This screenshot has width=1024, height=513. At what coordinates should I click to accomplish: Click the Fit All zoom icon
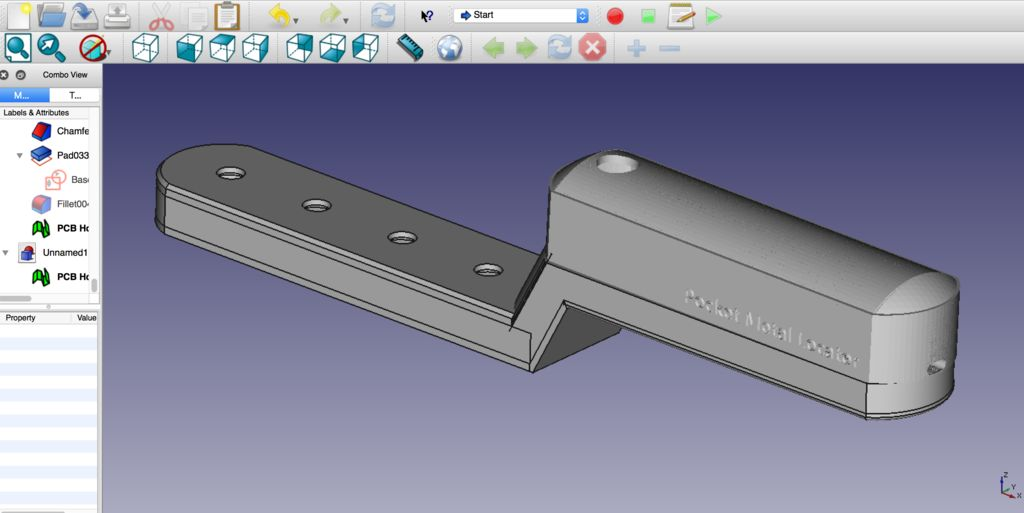(x=18, y=47)
